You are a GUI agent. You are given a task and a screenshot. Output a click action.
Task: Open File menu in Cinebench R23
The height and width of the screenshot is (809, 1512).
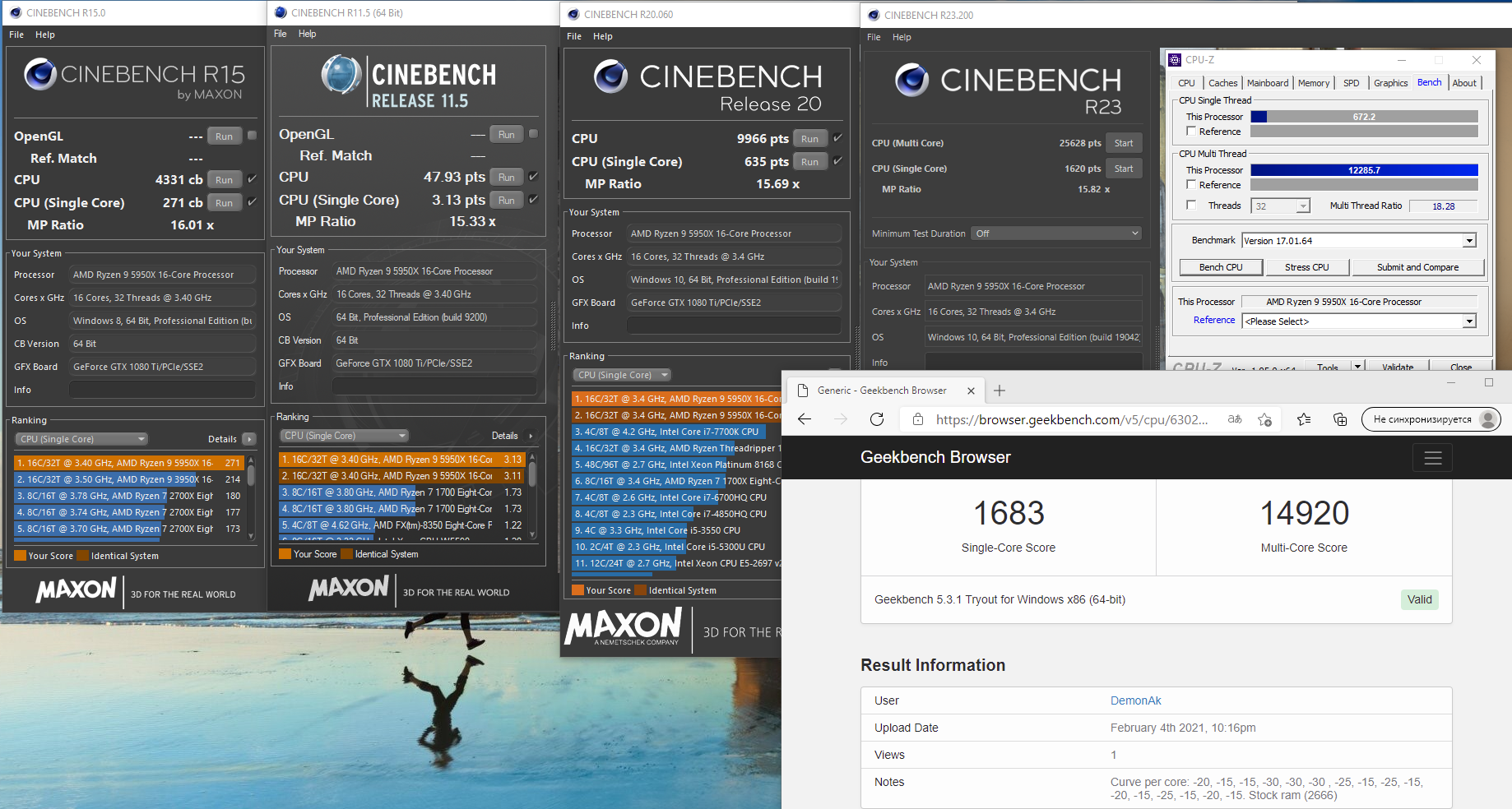pyautogui.click(x=874, y=37)
